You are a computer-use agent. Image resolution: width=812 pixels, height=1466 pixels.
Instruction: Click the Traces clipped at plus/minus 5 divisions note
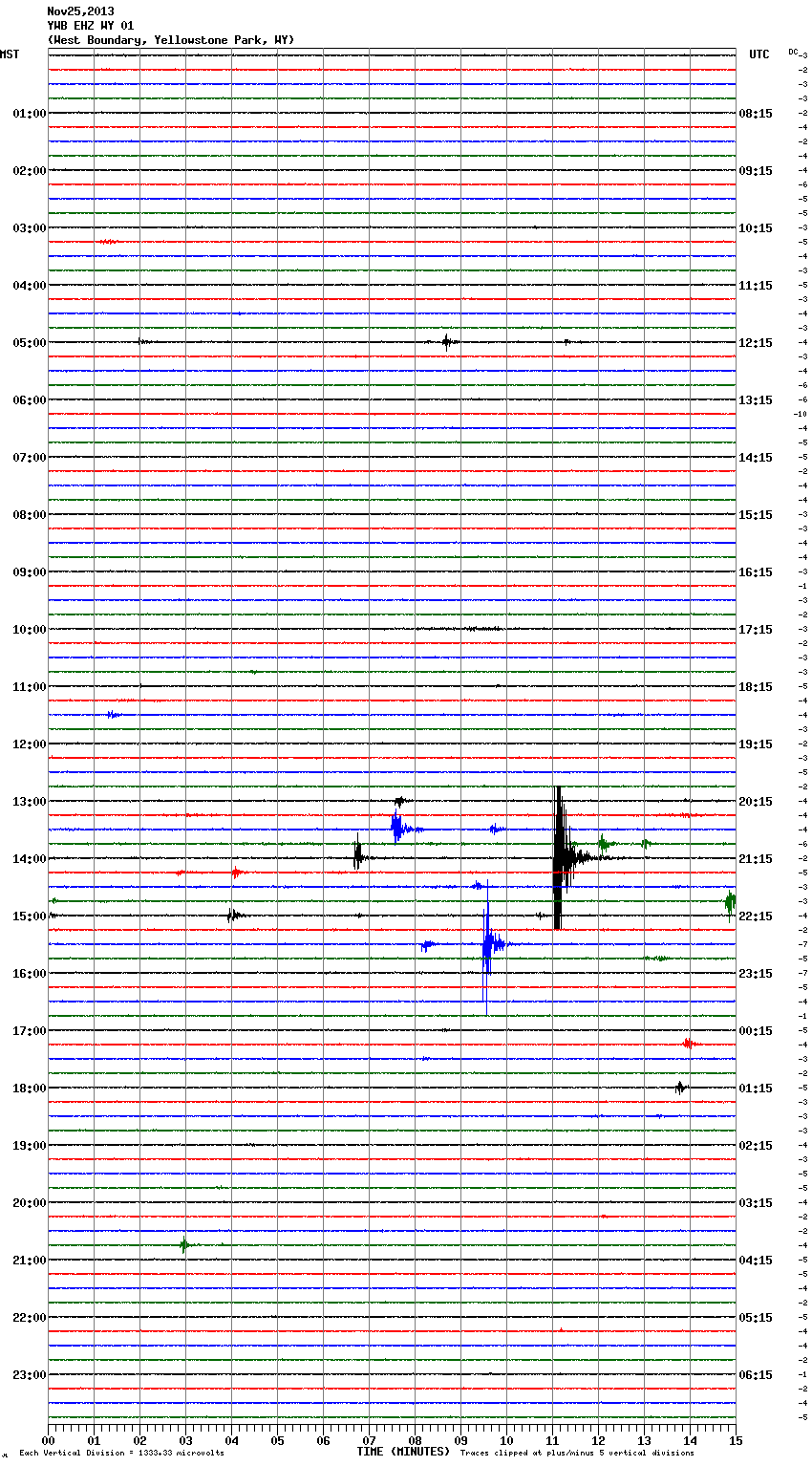pos(577,1453)
